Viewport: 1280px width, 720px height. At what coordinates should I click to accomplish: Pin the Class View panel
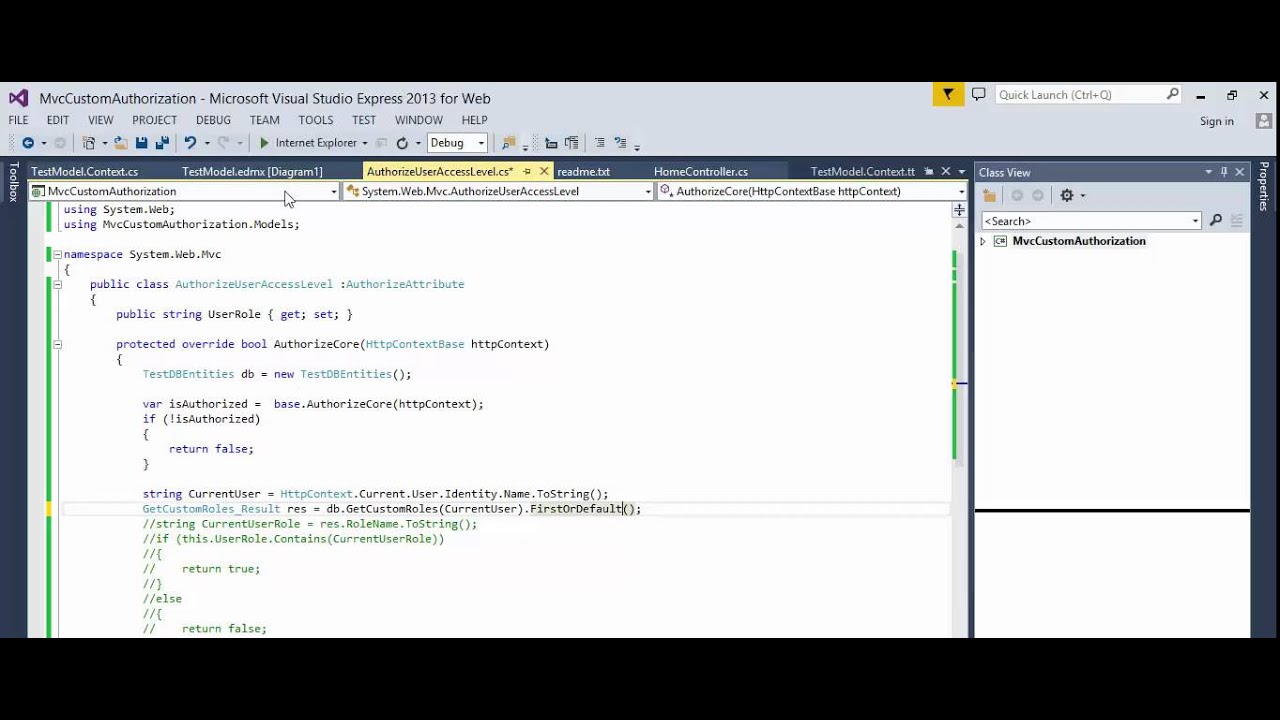coord(1224,172)
